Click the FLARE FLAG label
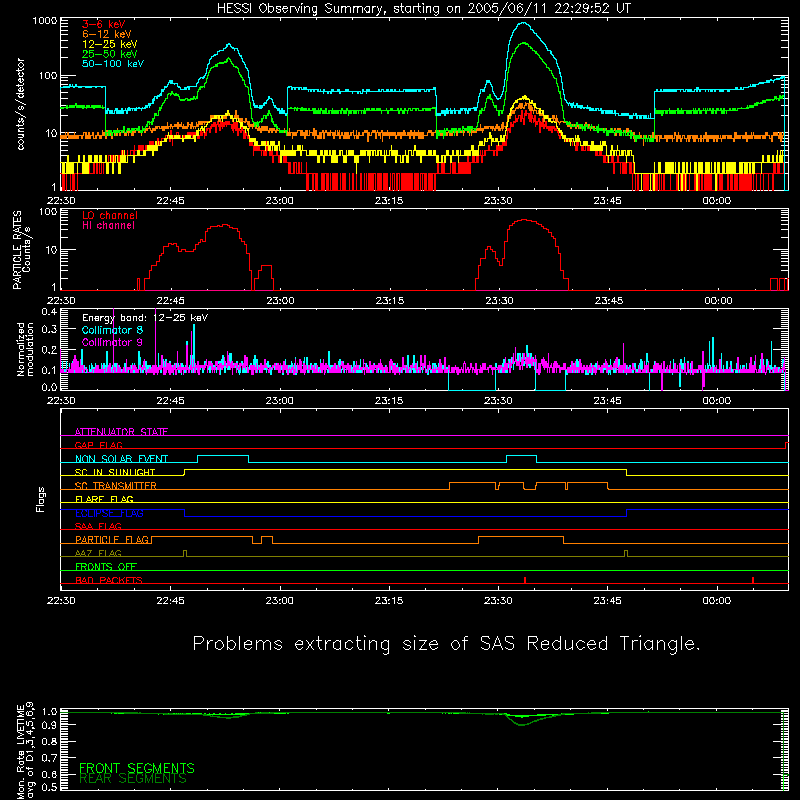 [x=104, y=499]
